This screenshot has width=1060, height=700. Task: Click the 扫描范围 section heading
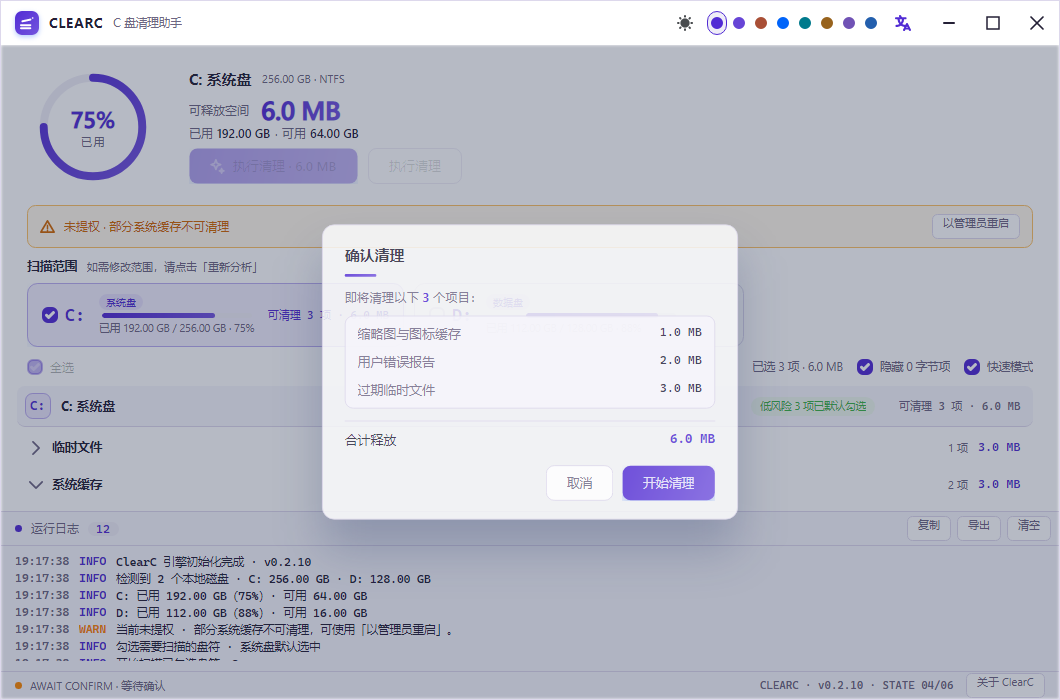click(52, 266)
